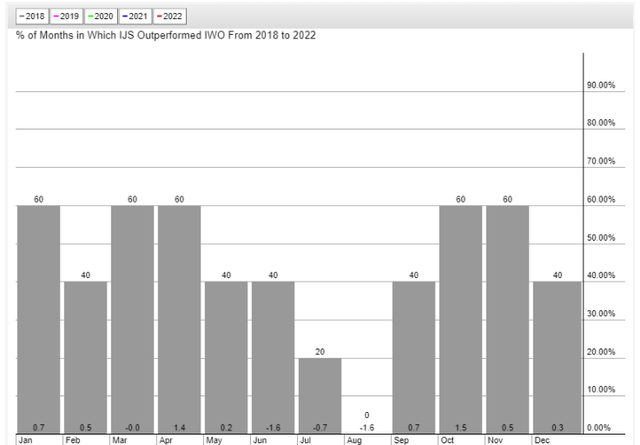Click the Dec axis label
Image resolution: width=640 pixels, height=445 pixels.
coord(542,440)
